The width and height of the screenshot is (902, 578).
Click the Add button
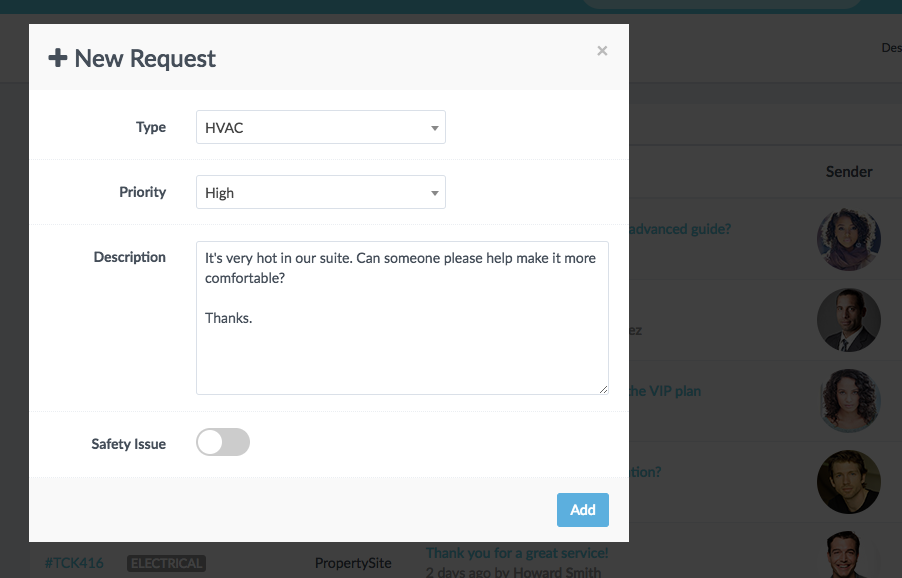(582, 510)
